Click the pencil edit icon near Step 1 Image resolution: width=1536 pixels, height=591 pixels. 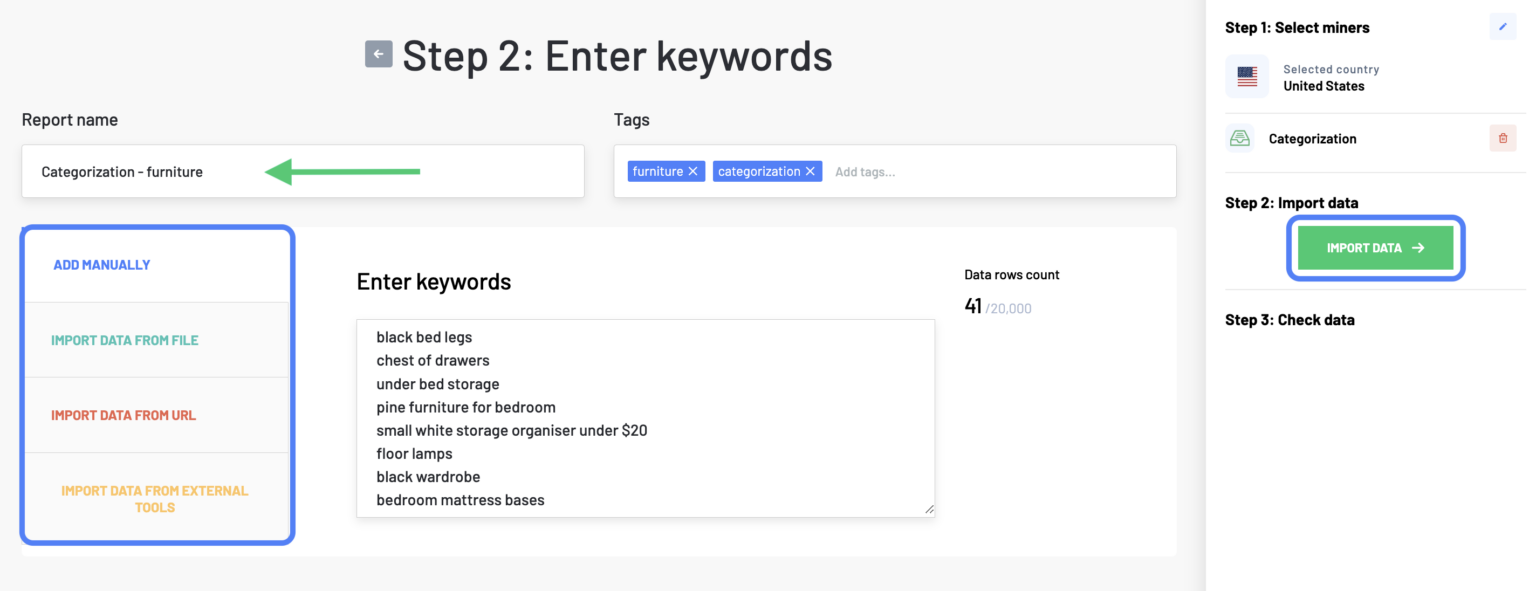click(x=1503, y=27)
